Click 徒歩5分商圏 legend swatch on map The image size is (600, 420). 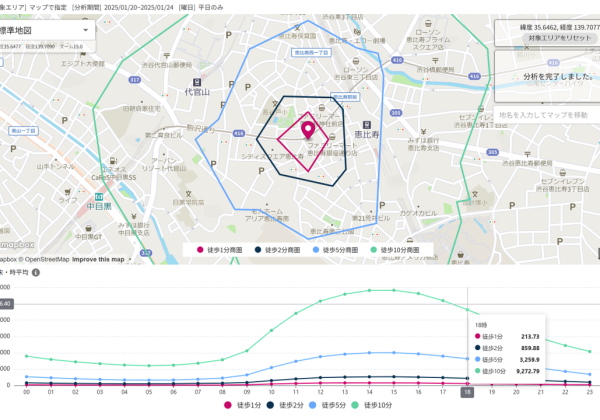coord(316,250)
